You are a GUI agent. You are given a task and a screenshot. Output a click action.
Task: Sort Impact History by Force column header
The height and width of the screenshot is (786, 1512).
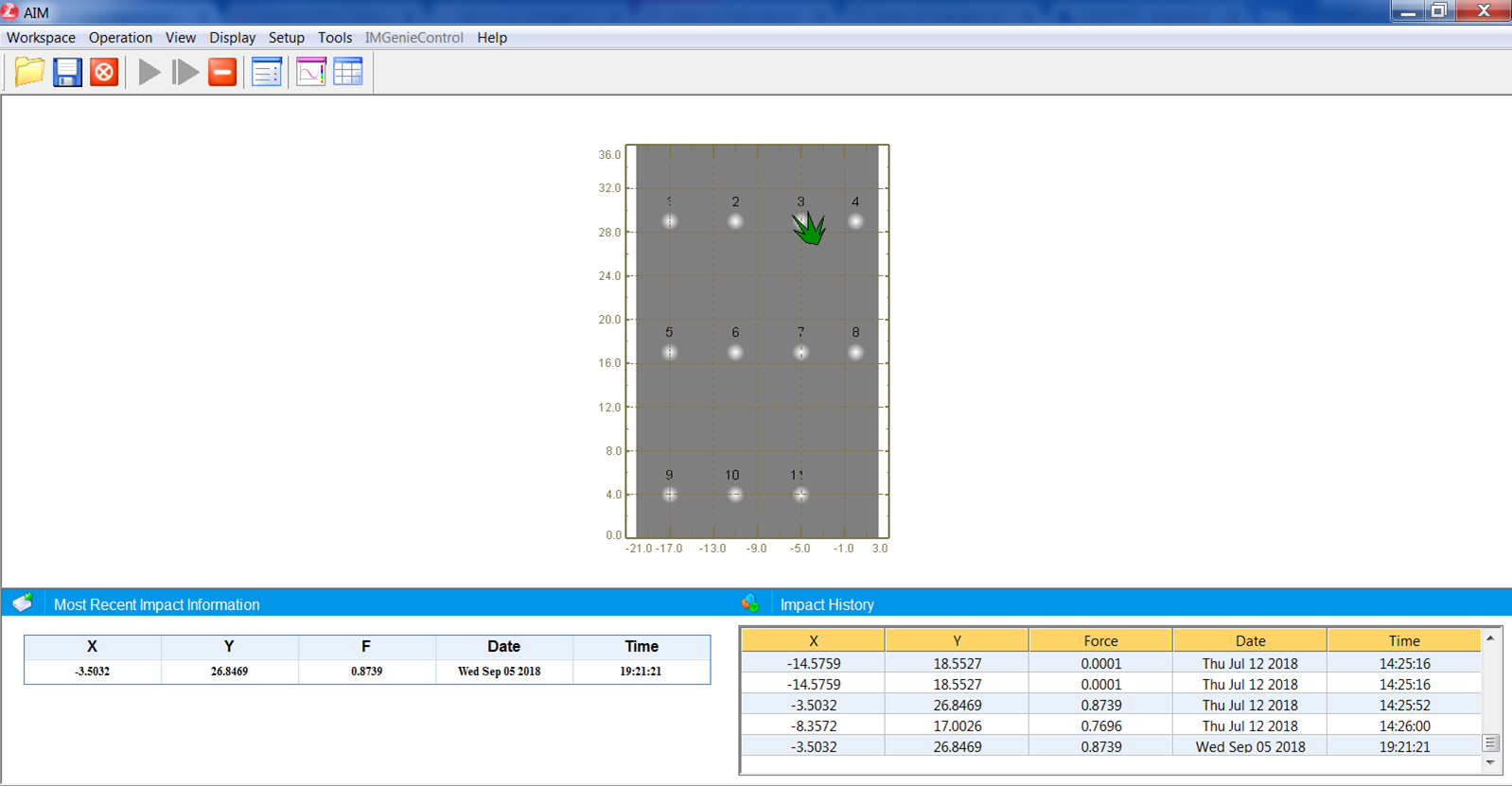1100,640
